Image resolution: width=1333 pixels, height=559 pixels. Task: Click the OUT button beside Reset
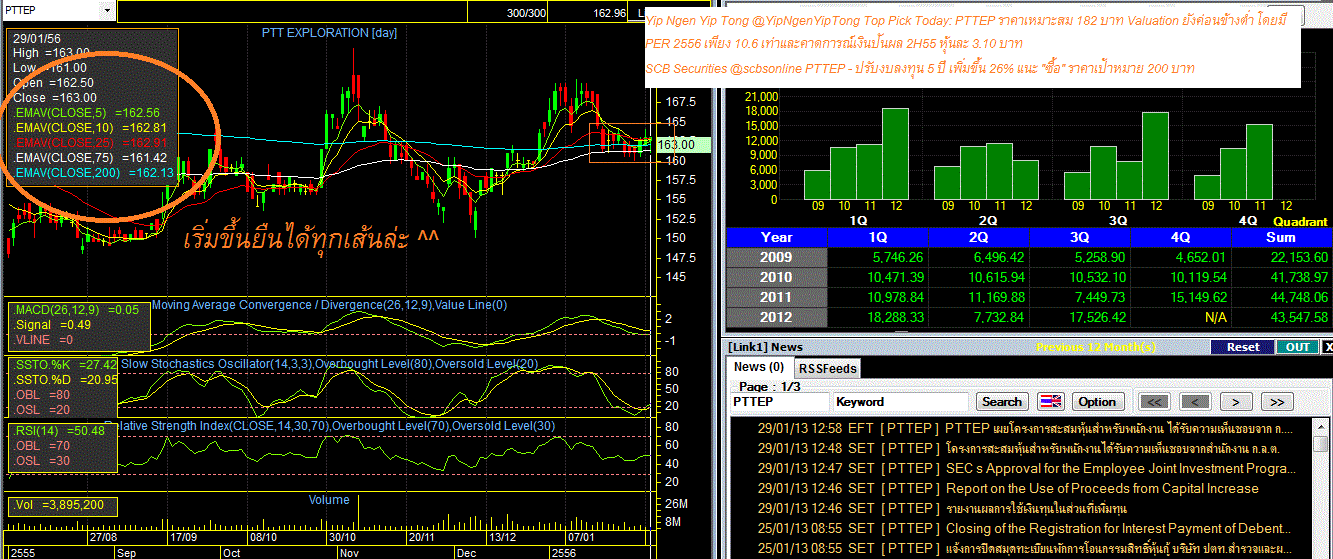click(1297, 347)
